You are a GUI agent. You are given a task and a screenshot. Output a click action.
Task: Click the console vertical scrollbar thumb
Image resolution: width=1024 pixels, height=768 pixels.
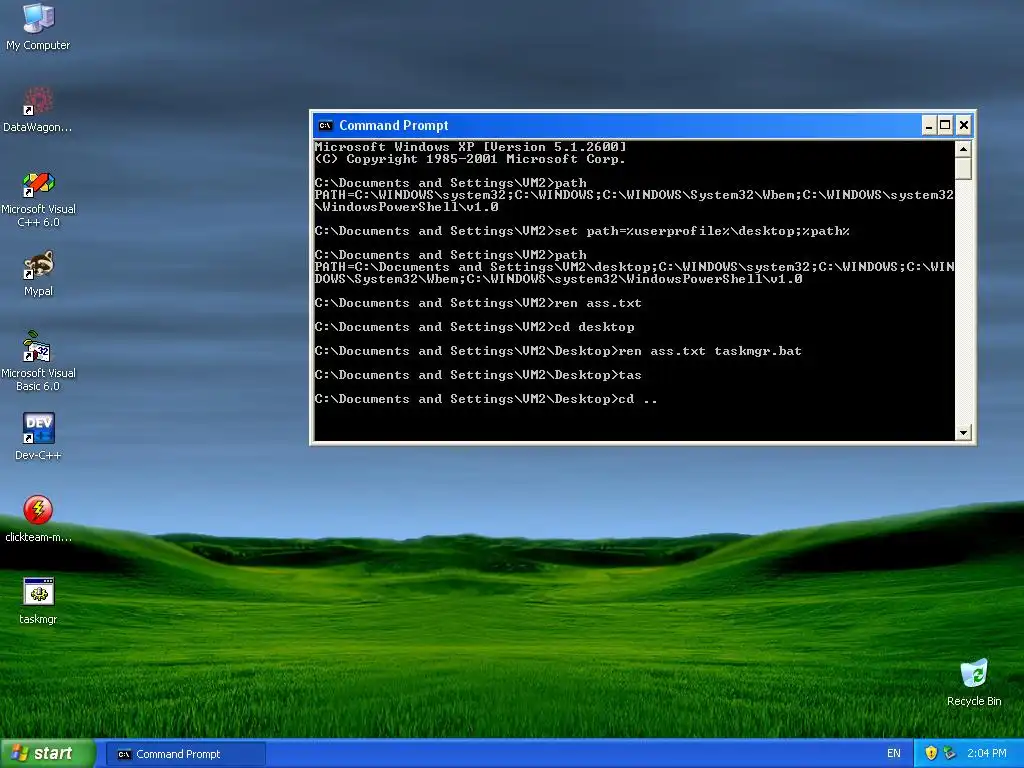point(963,168)
